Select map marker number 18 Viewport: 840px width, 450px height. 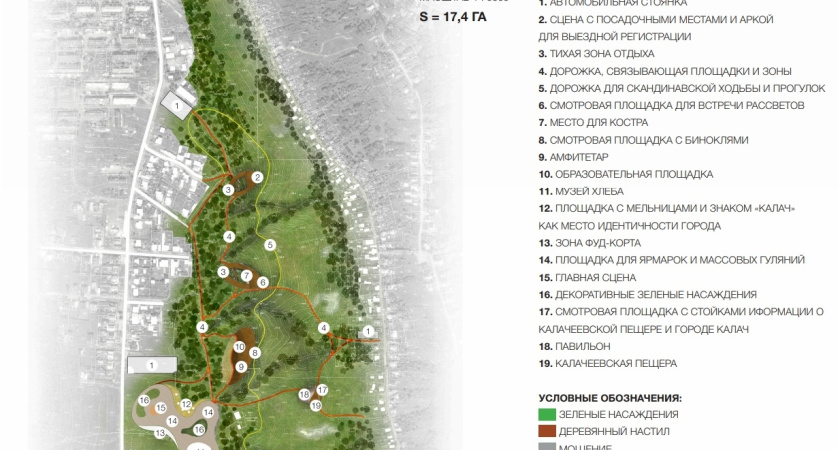304,395
